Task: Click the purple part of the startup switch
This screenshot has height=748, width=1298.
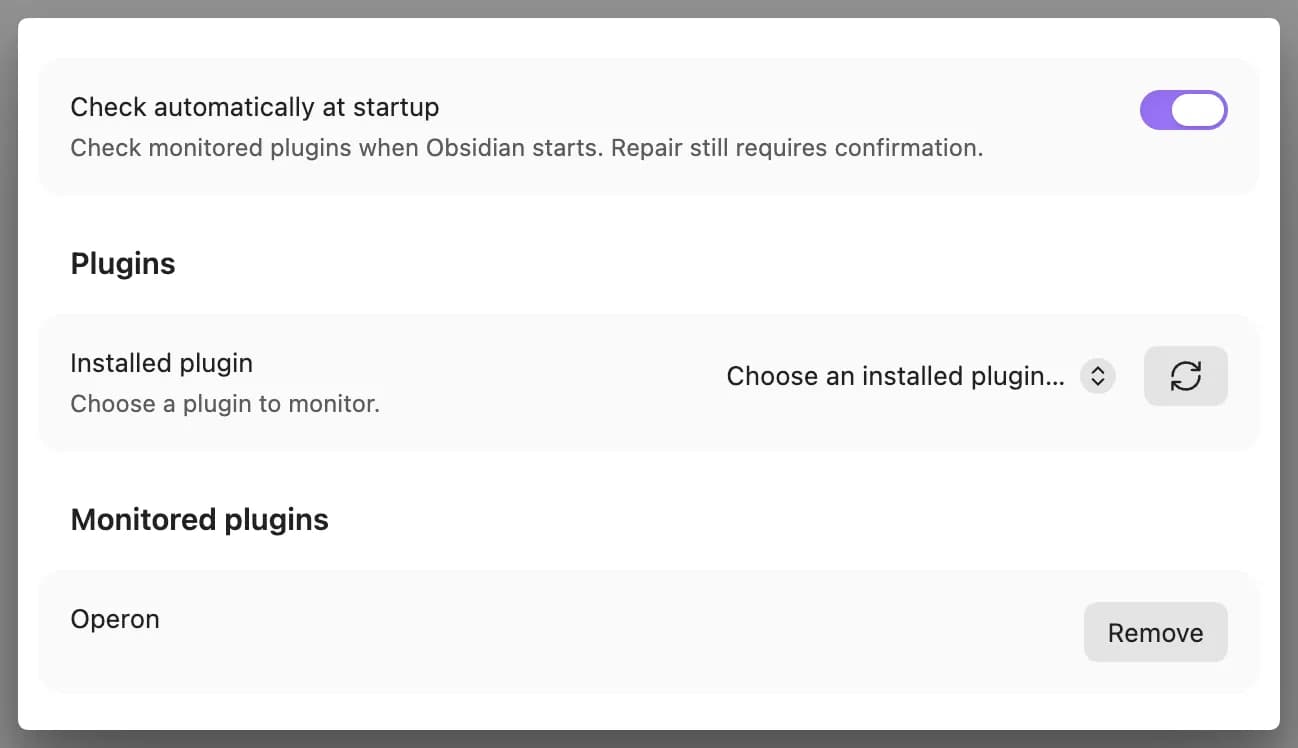Action: (1155, 110)
